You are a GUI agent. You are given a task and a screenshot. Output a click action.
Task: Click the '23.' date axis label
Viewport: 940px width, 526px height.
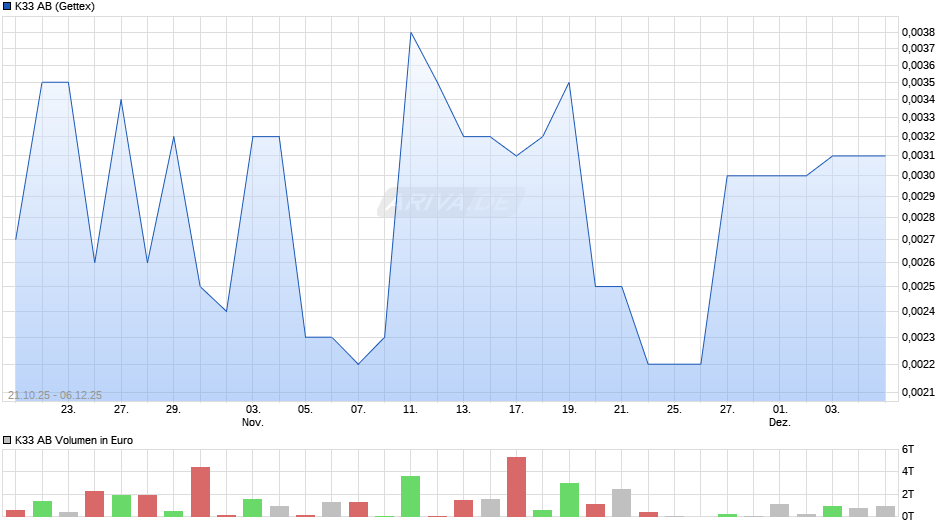[x=68, y=410]
